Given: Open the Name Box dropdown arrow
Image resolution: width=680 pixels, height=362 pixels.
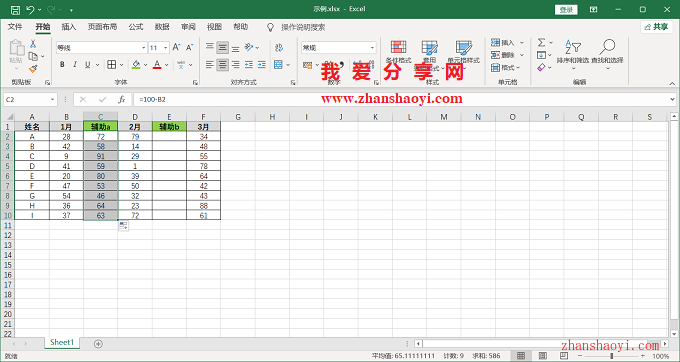Looking at the screenshot, I should pos(52,100).
